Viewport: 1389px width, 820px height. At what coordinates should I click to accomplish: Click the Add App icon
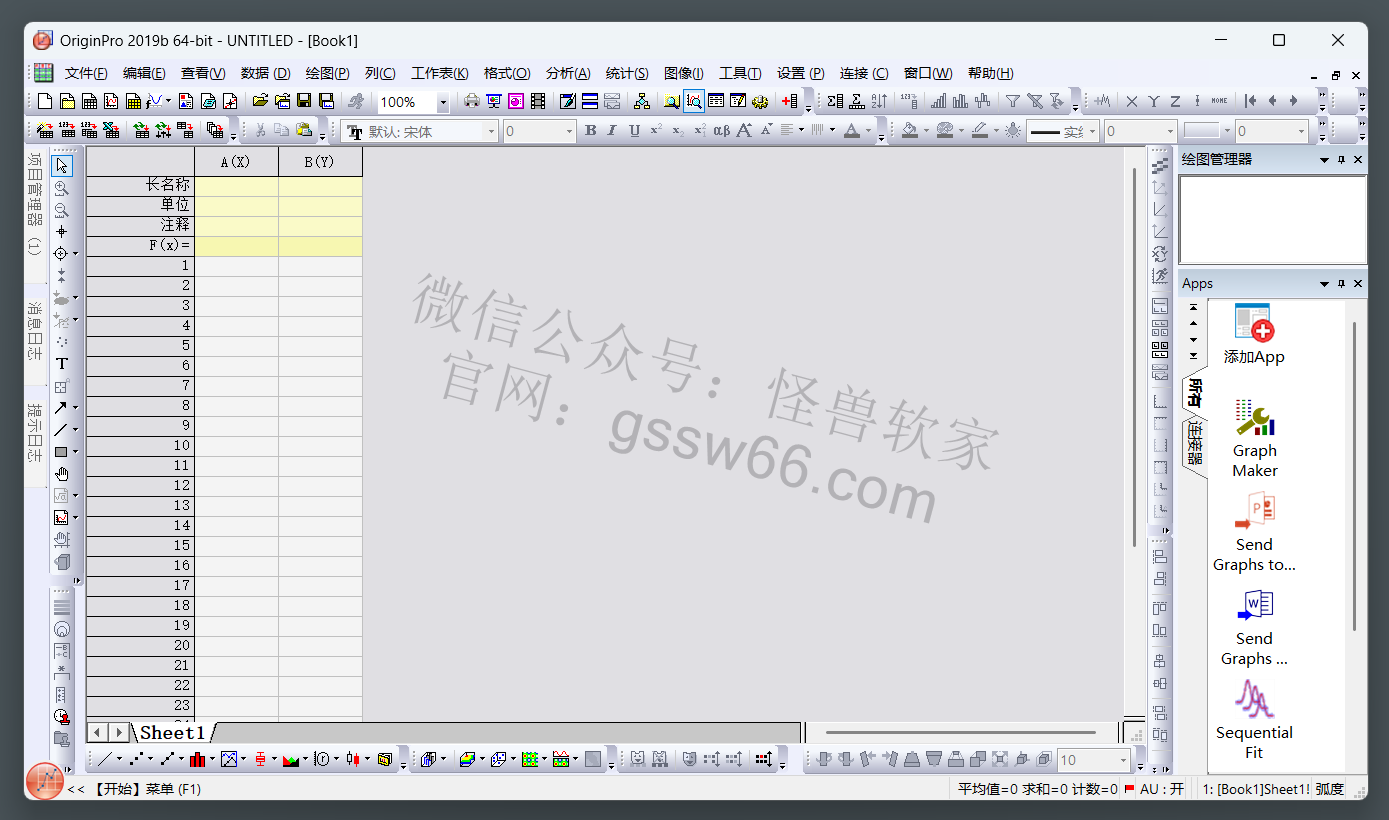[x=1254, y=334]
